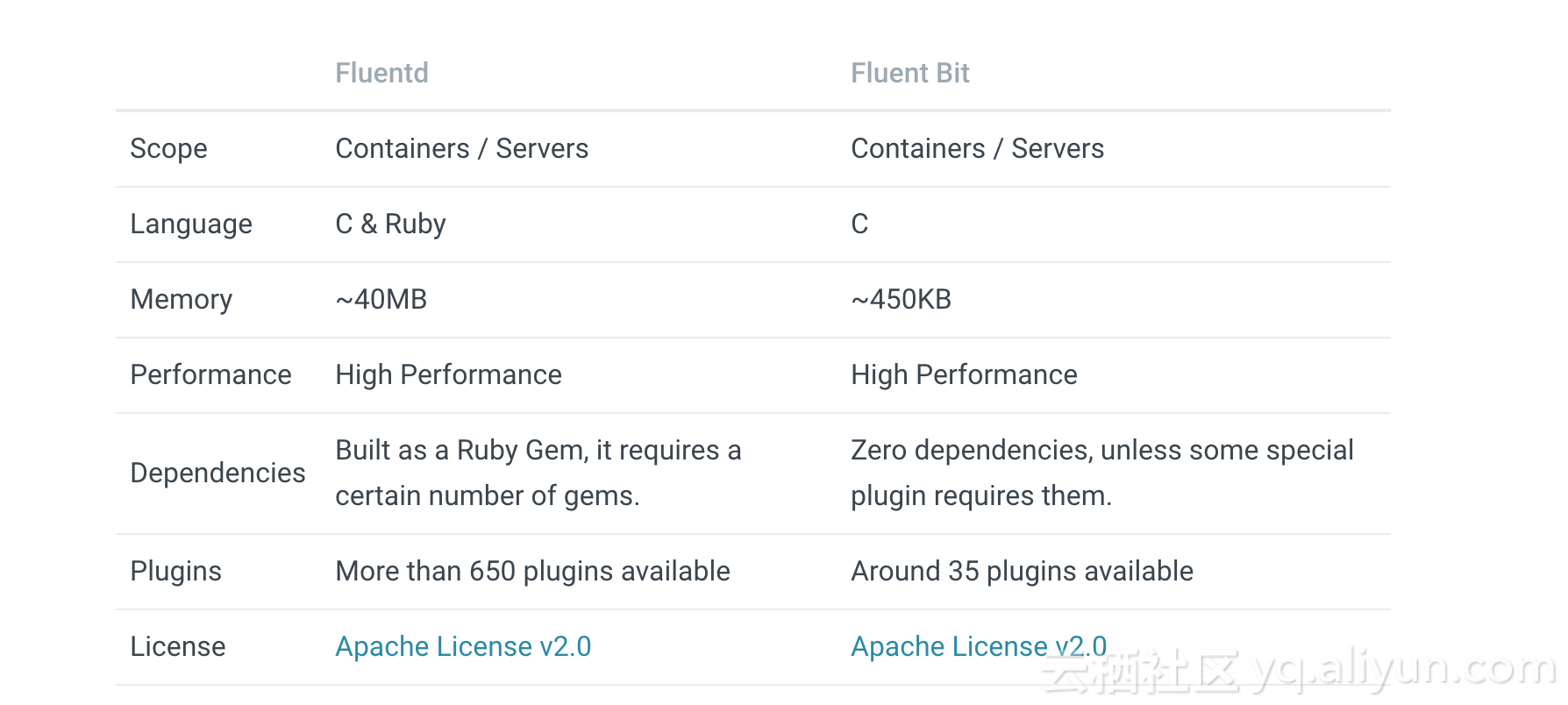Viewport: 1568px width, 705px height.
Task: Click the "Zero dependencies" cell text
Action: pyautogui.click(x=1101, y=473)
